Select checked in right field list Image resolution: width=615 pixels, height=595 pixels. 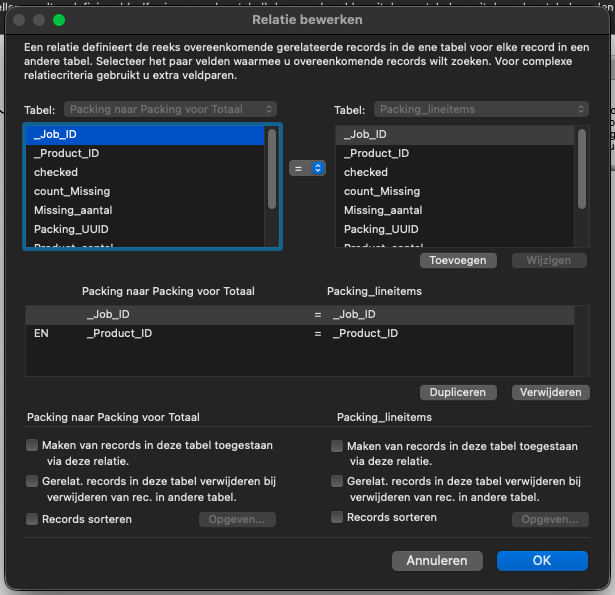coord(365,172)
